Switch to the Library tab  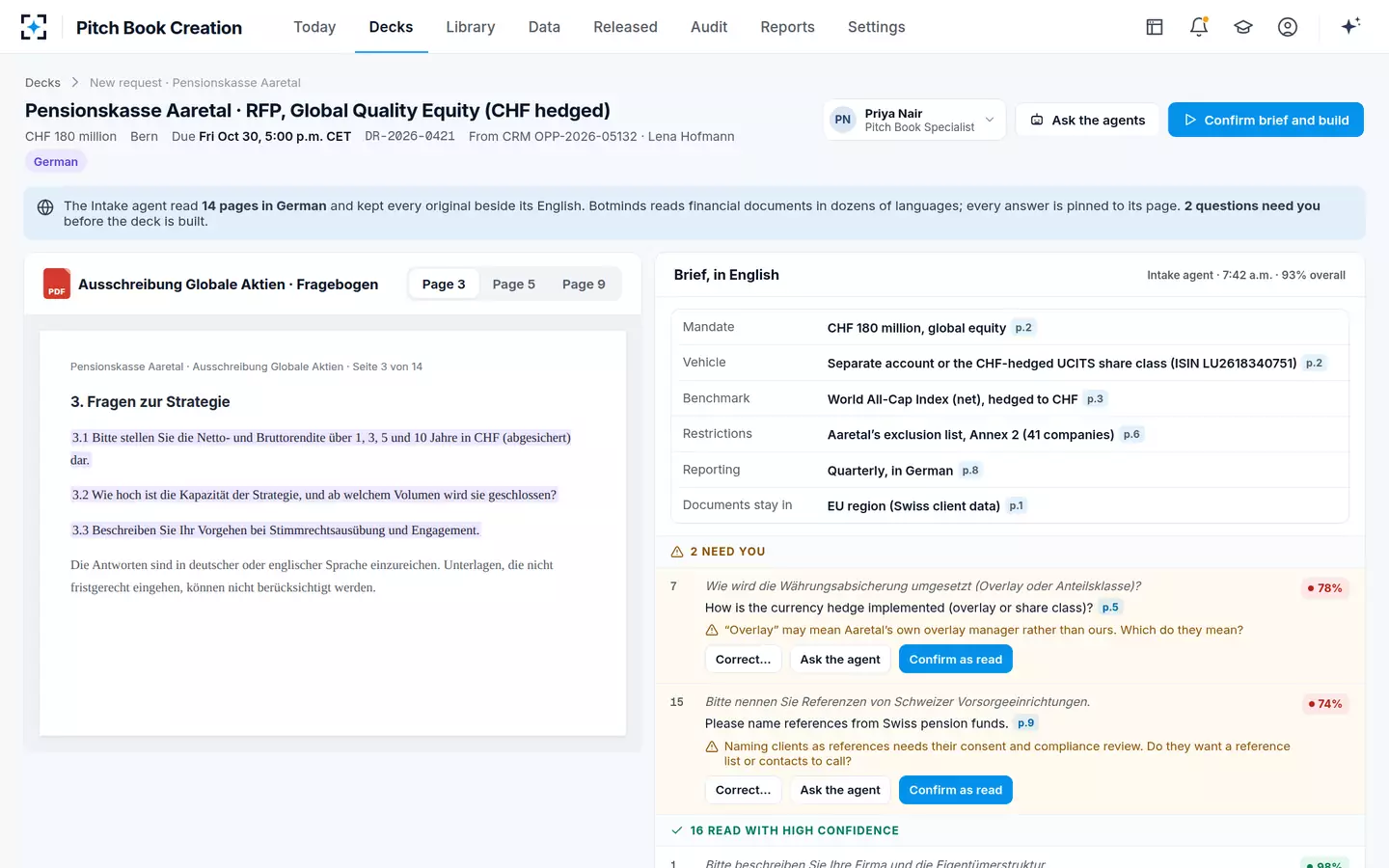pyautogui.click(x=471, y=27)
